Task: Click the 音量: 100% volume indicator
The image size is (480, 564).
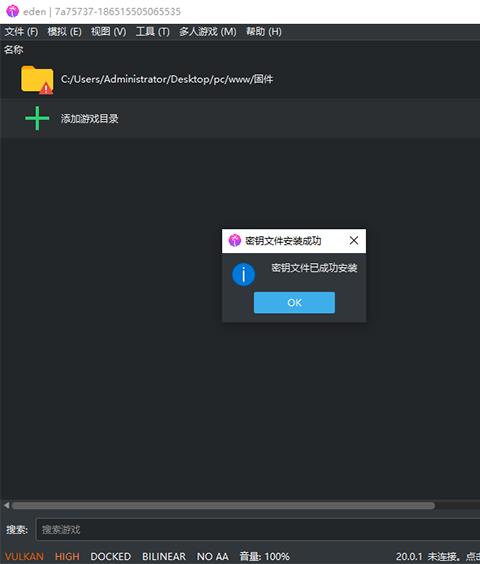Action: (264, 556)
